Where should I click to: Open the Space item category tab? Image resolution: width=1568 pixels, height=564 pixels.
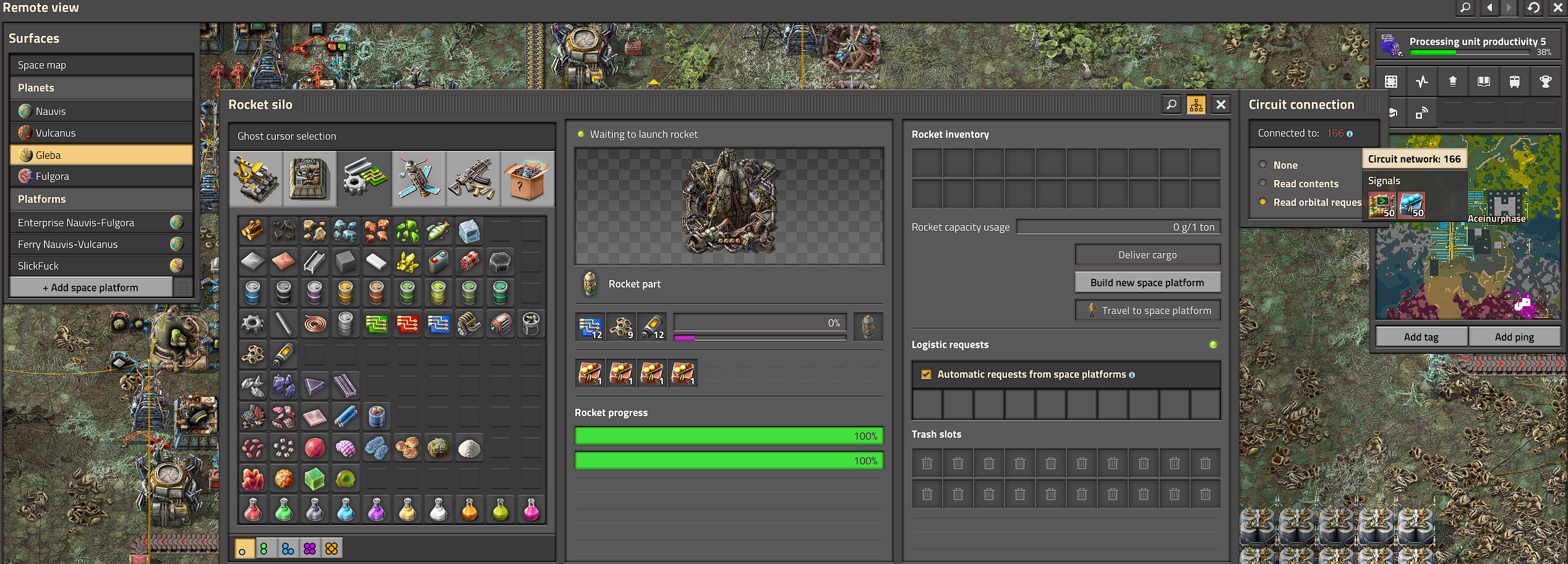[419, 179]
